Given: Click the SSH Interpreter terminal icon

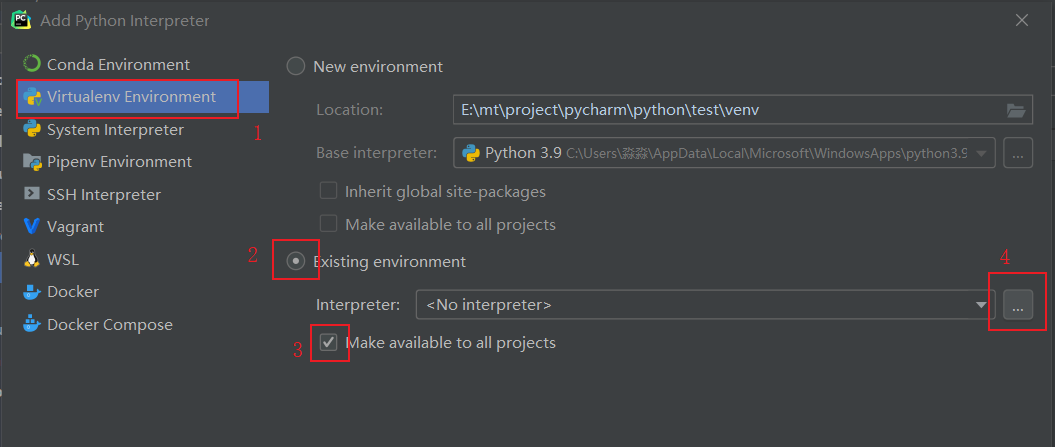Looking at the screenshot, I should coord(32,194).
